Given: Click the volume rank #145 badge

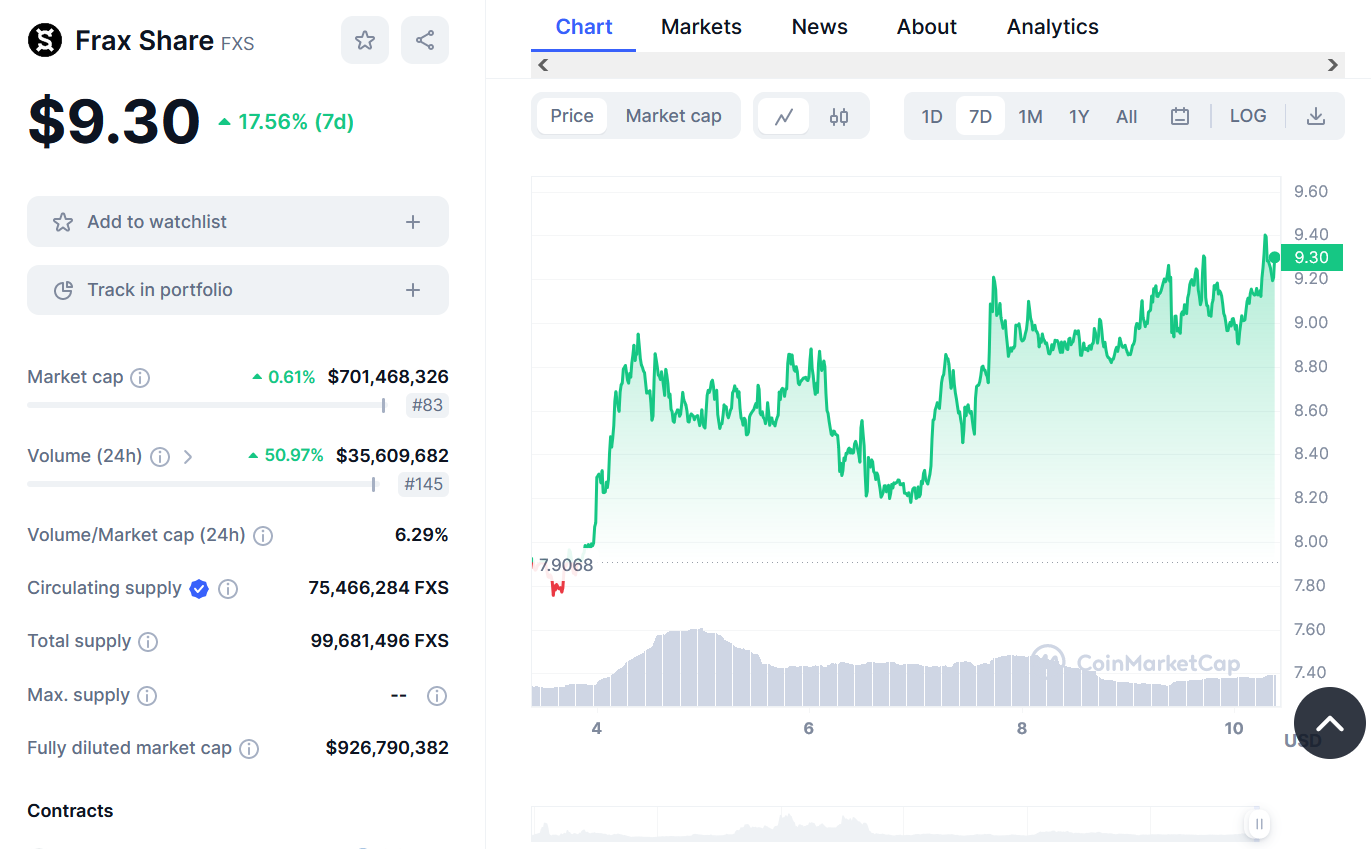Looking at the screenshot, I should tap(424, 485).
